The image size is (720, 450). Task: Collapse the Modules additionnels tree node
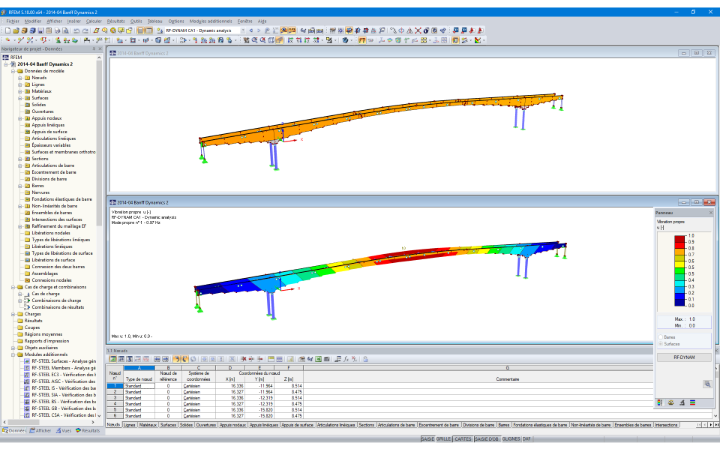13,354
